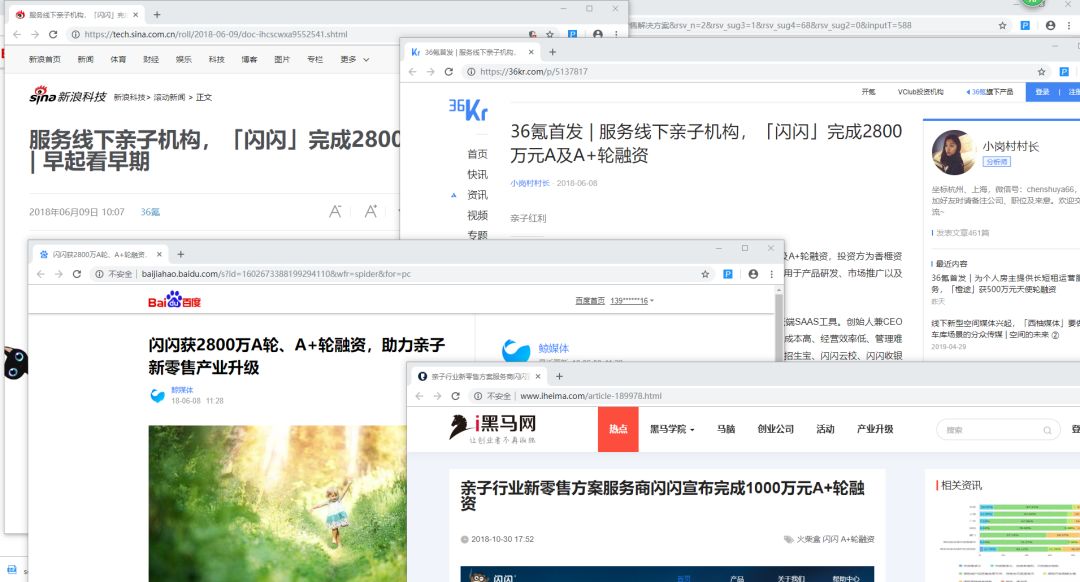Select 马脑 on iheima nav

pos(726,428)
